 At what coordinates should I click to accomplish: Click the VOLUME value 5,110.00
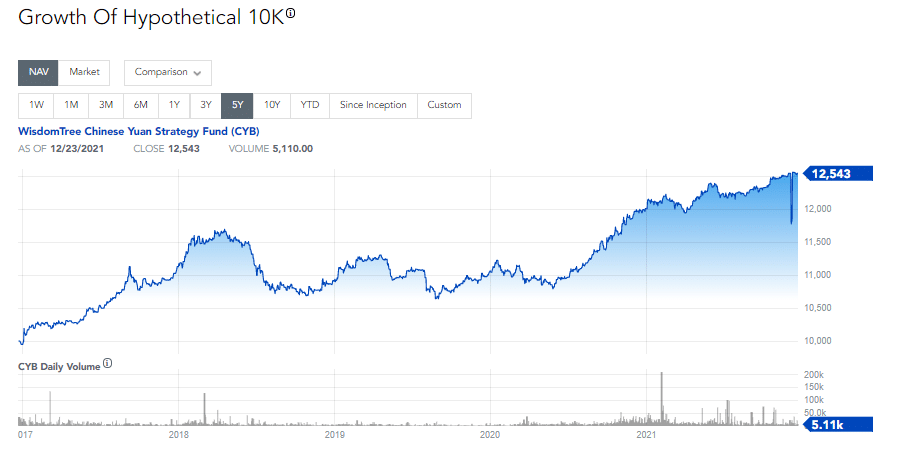pyautogui.click(x=293, y=149)
